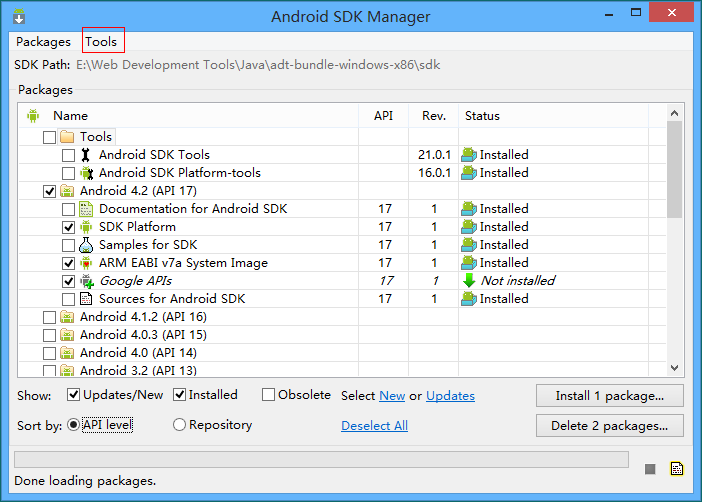Click the Install 1 package button
This screenshot has width=702, height=502.
610,396
